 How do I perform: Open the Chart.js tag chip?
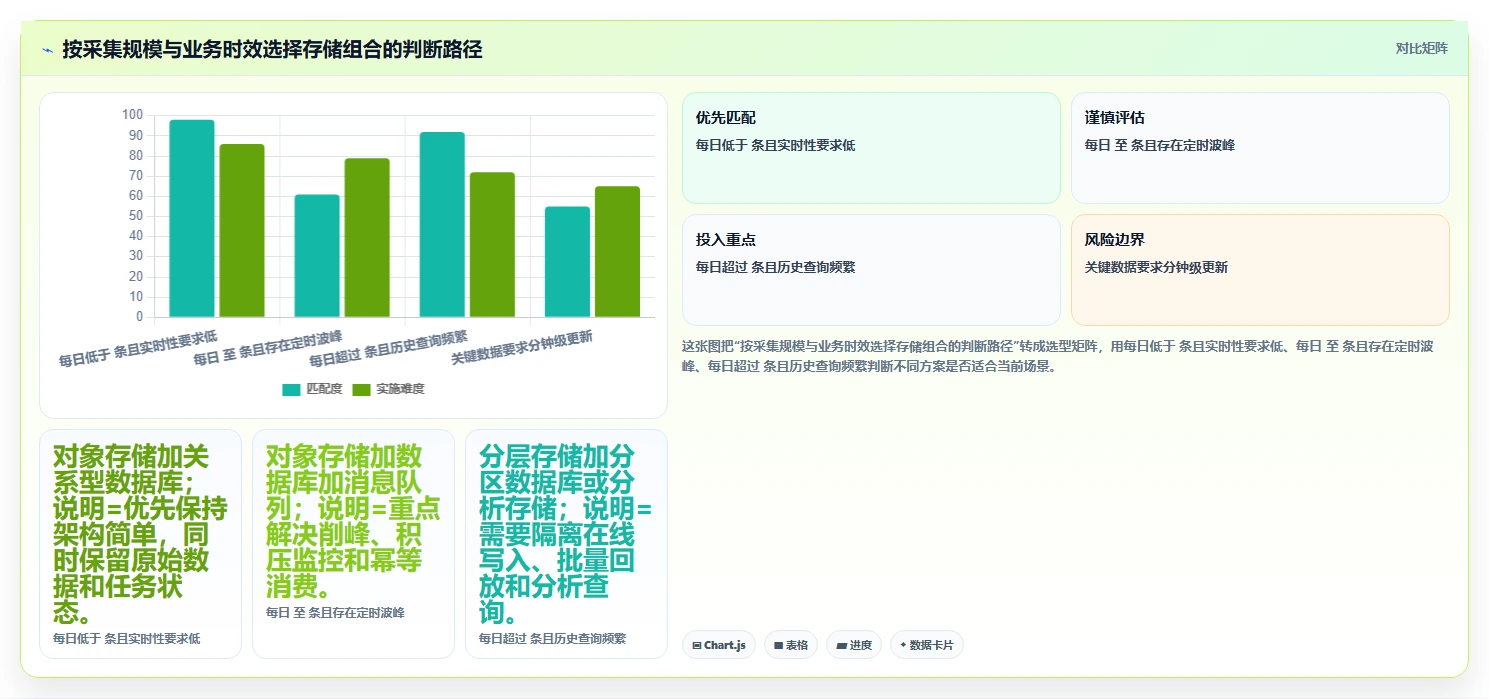719,645
